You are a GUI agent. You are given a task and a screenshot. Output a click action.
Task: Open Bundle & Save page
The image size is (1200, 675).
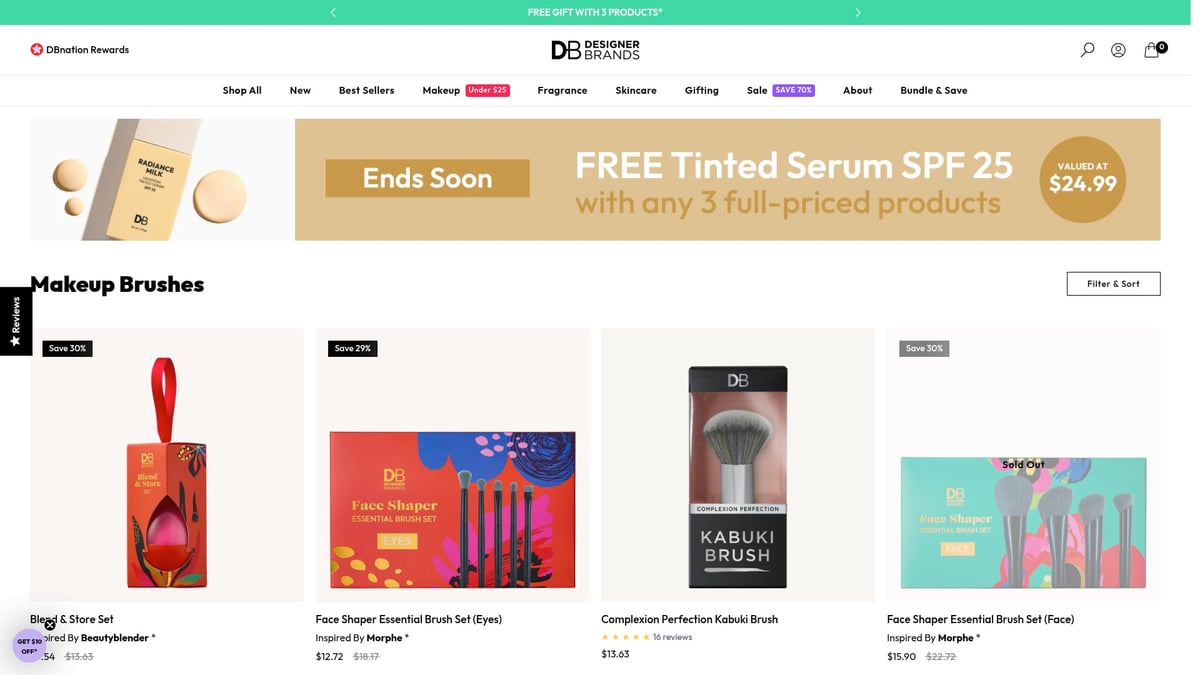pos(933,90)
